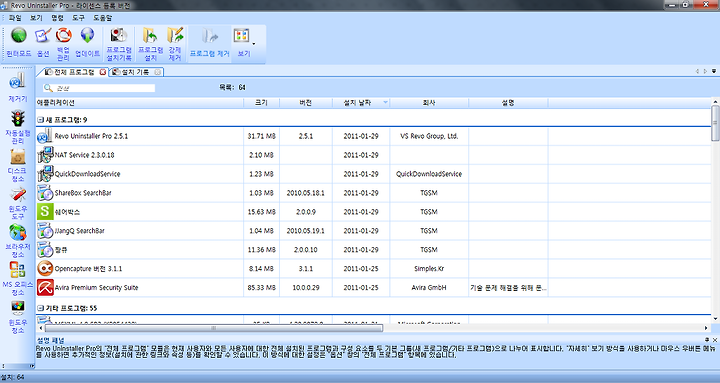Close the All Programs tab

pos(103,72)
